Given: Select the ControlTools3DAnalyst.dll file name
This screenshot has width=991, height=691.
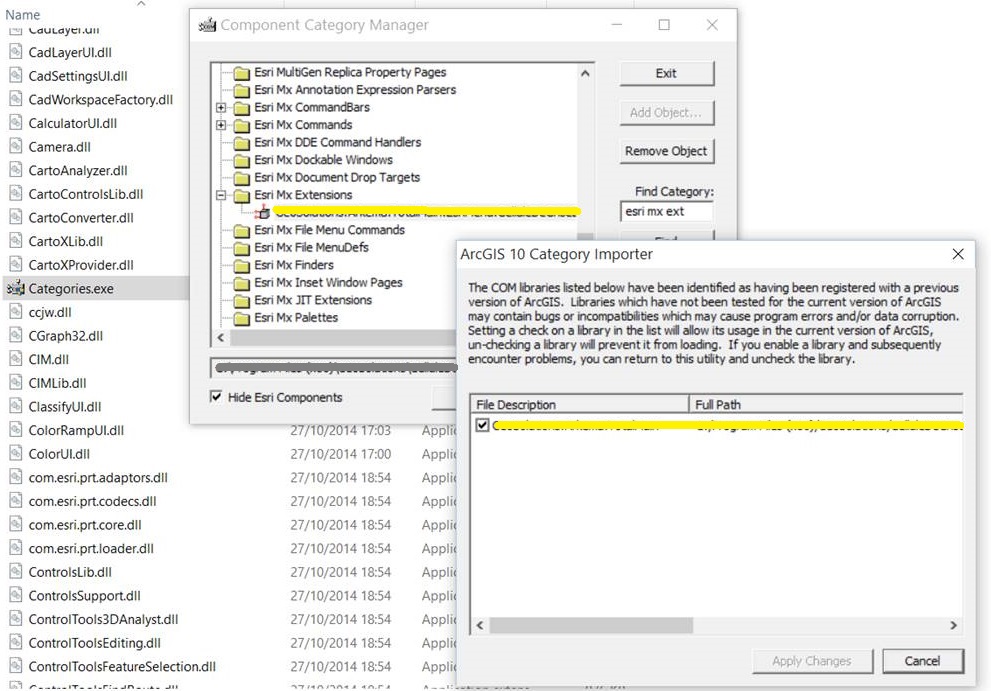Looking at the screenshot, I should click(x=104, y=620).
